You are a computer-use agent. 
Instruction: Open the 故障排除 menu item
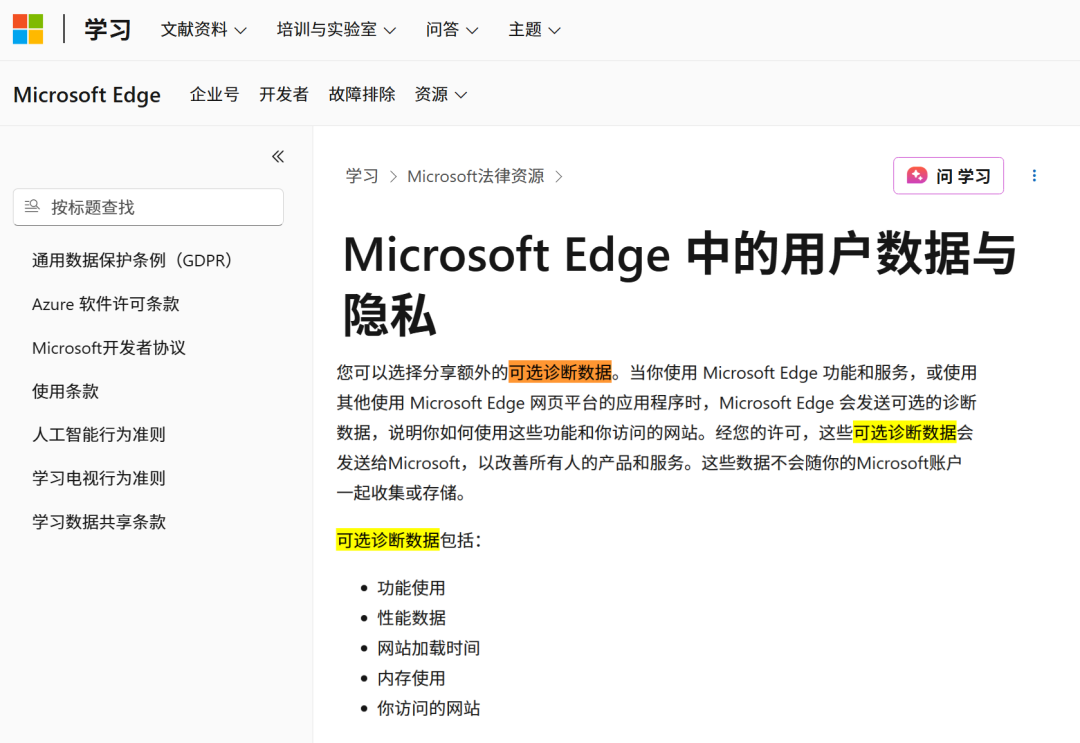pos(362,94)
